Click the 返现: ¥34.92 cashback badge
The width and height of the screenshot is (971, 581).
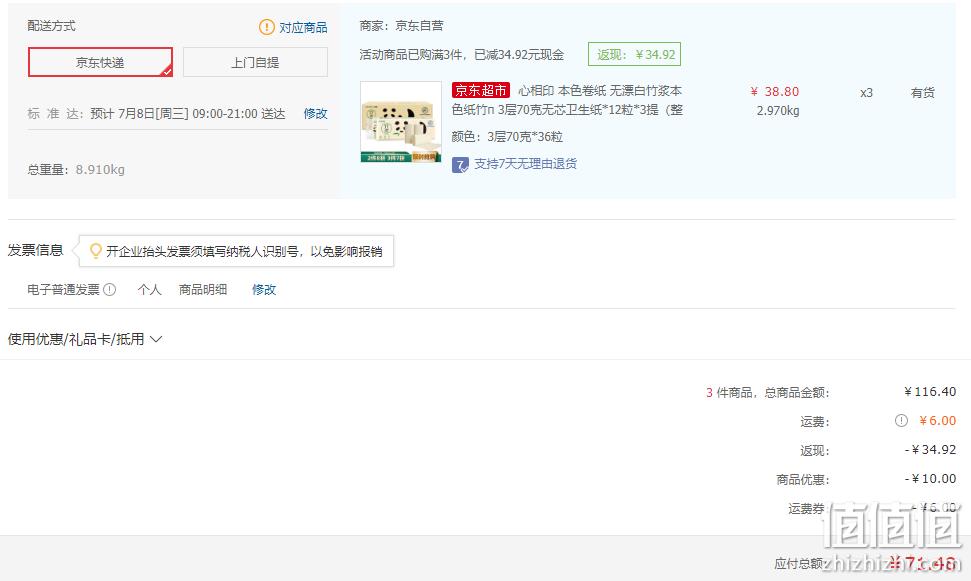(x=634, y=55)
